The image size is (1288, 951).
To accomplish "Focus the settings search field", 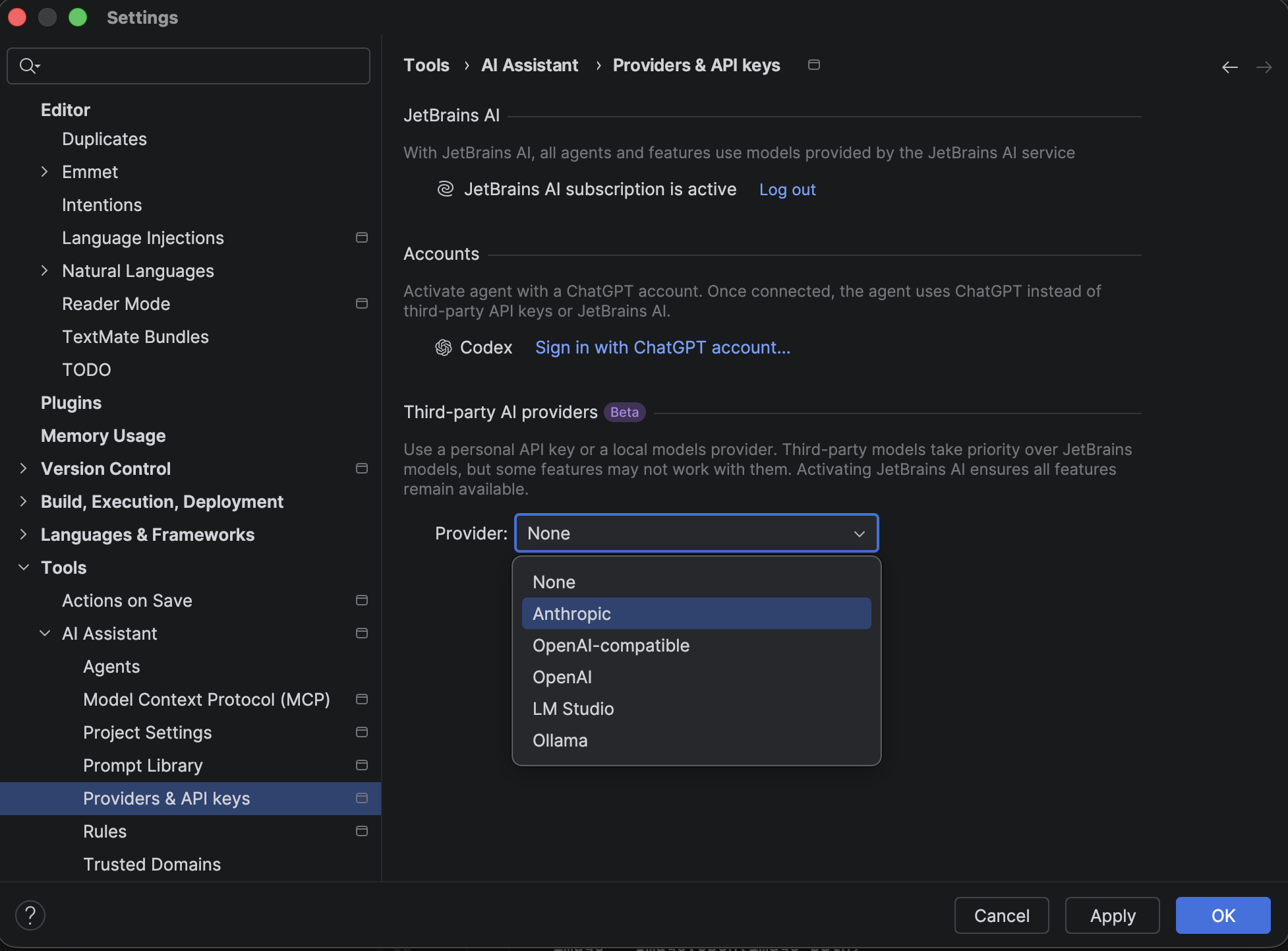I will coord(198,66).
